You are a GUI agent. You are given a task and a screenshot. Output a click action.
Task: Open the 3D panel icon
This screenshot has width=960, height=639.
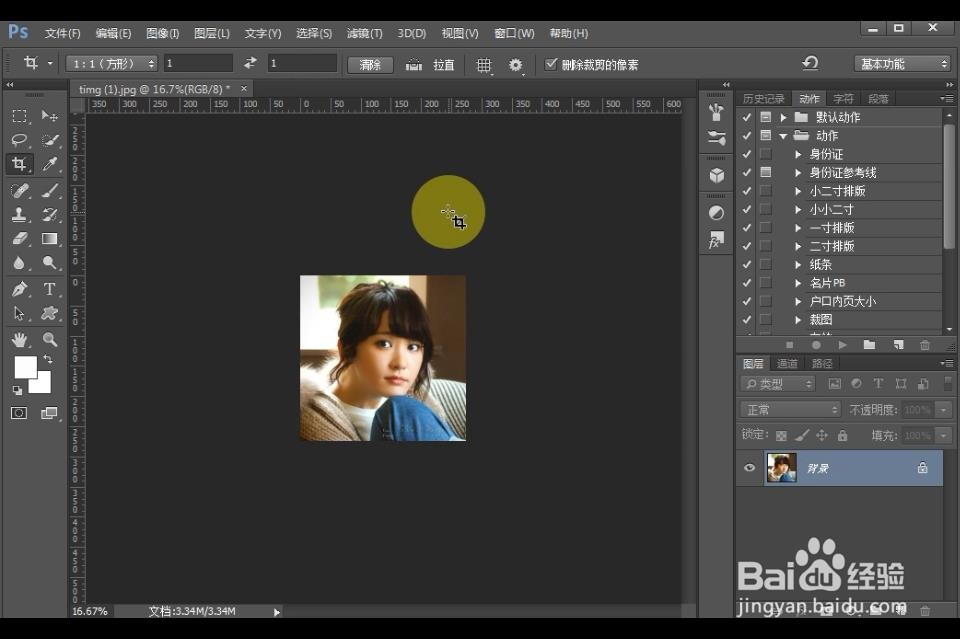(x=716, y=176)
